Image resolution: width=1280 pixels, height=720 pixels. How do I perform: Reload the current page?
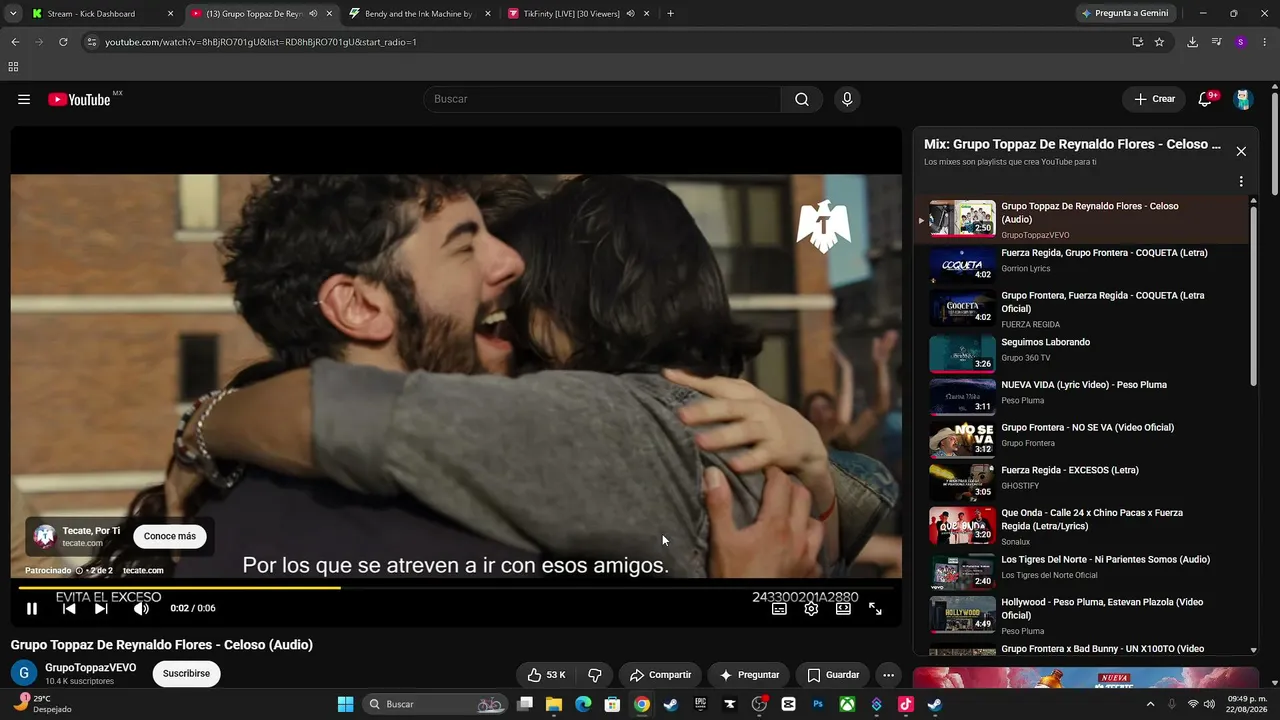pos(63,42)
